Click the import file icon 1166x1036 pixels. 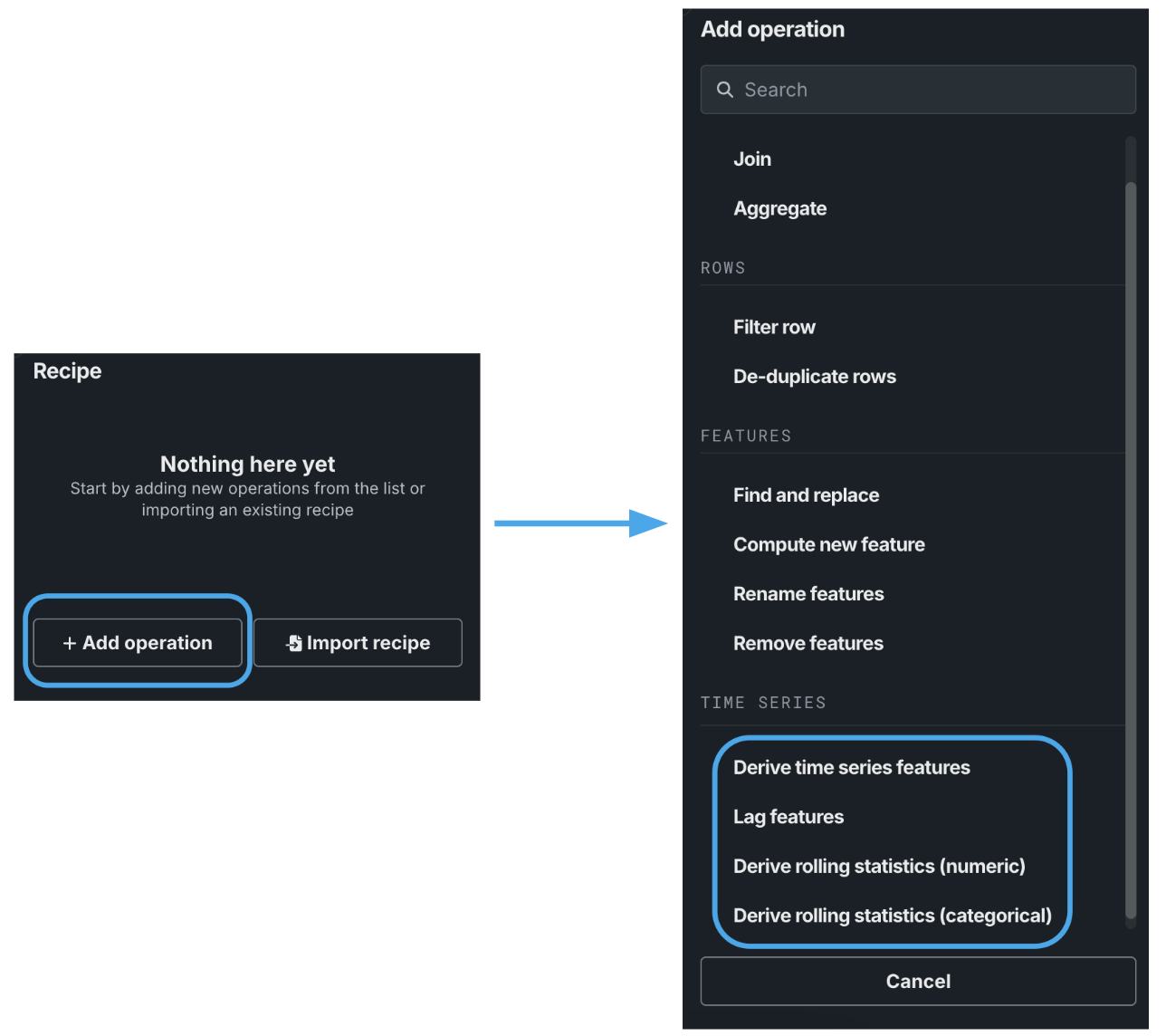click(x=294, y=643)
